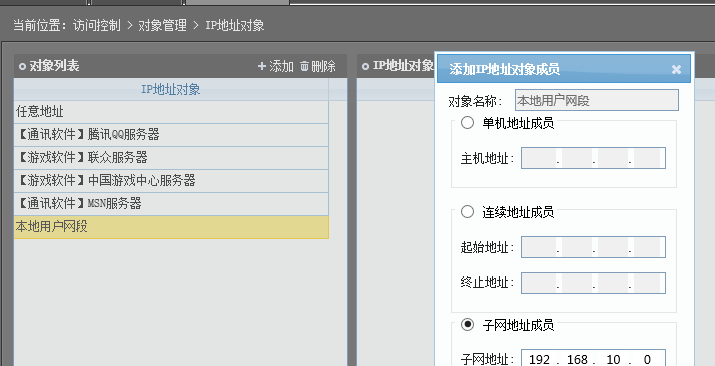Viewport: 715px width, 366px height.
Task: Click 访问控制 in the breadcrumb
Action: 97,25
